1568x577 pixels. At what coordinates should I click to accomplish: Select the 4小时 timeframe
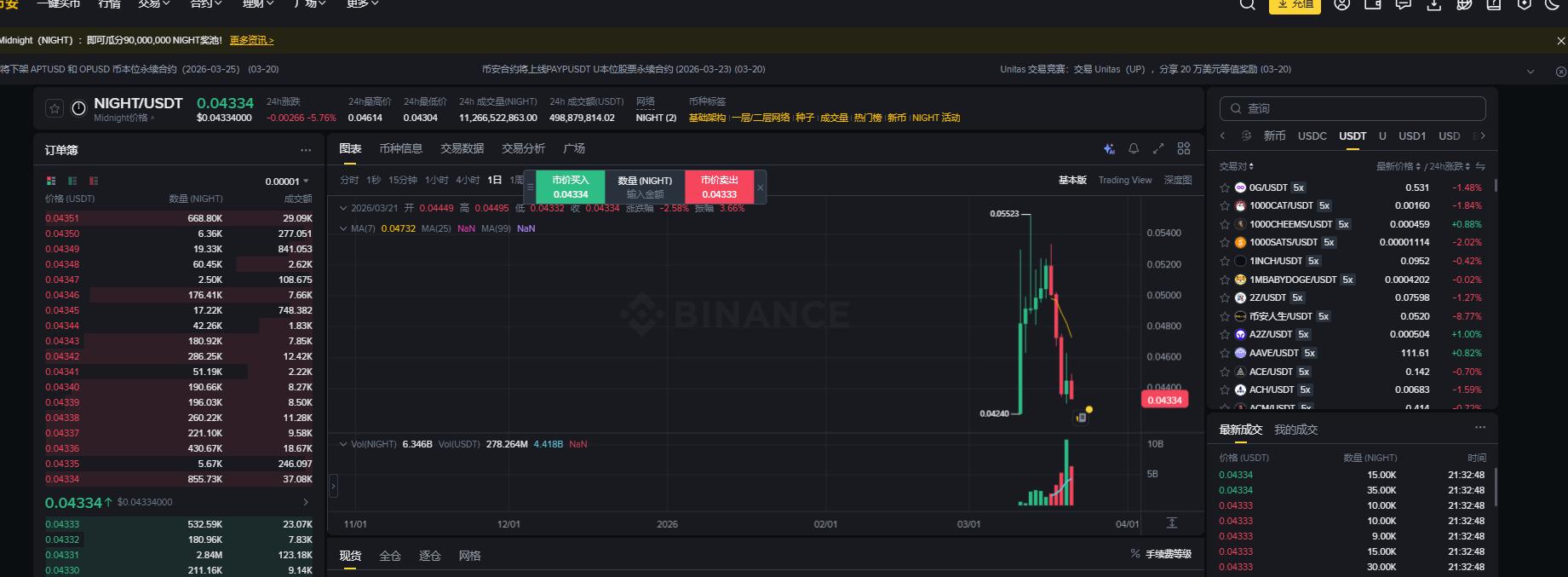tap(468, 181)
